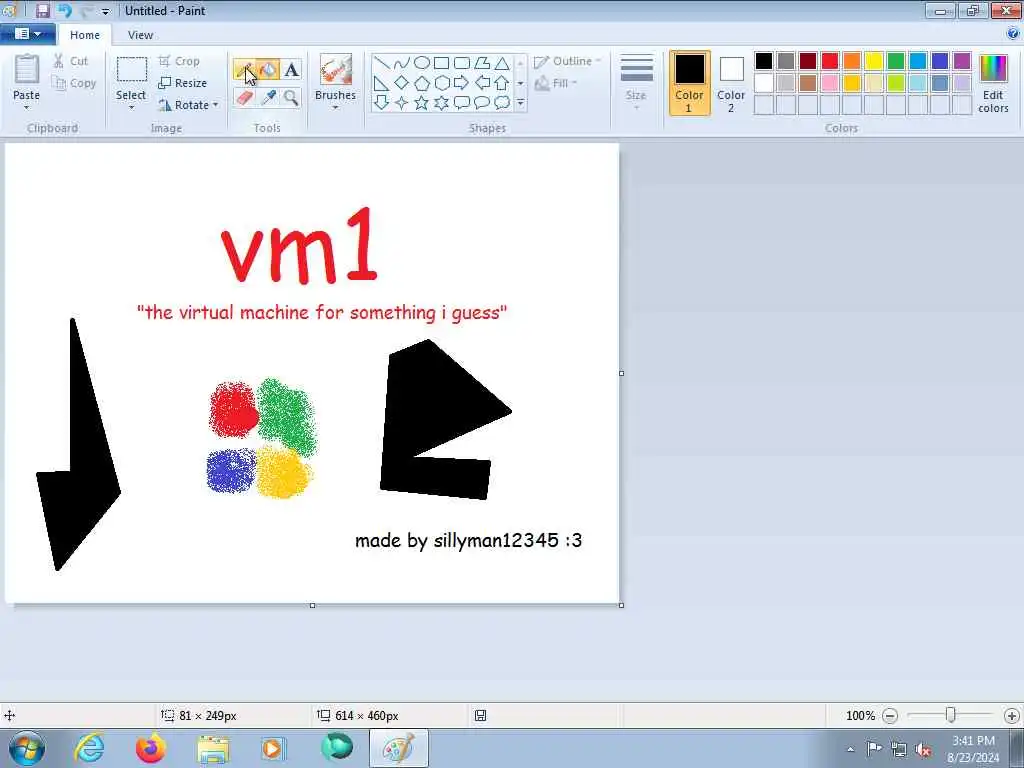Click the Save icon in quick access toolbar
The image size is (1024, 768).
coord(42,10)
